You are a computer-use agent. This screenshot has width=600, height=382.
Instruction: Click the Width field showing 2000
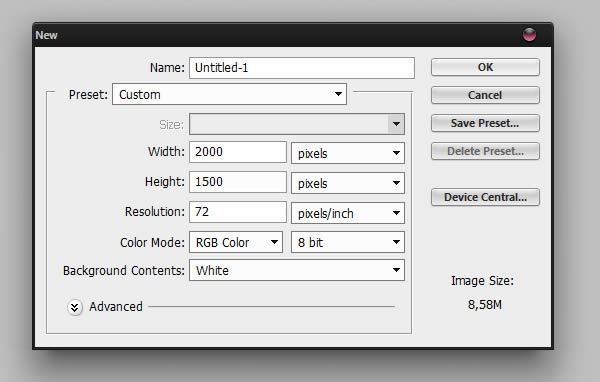pos(238,152)
